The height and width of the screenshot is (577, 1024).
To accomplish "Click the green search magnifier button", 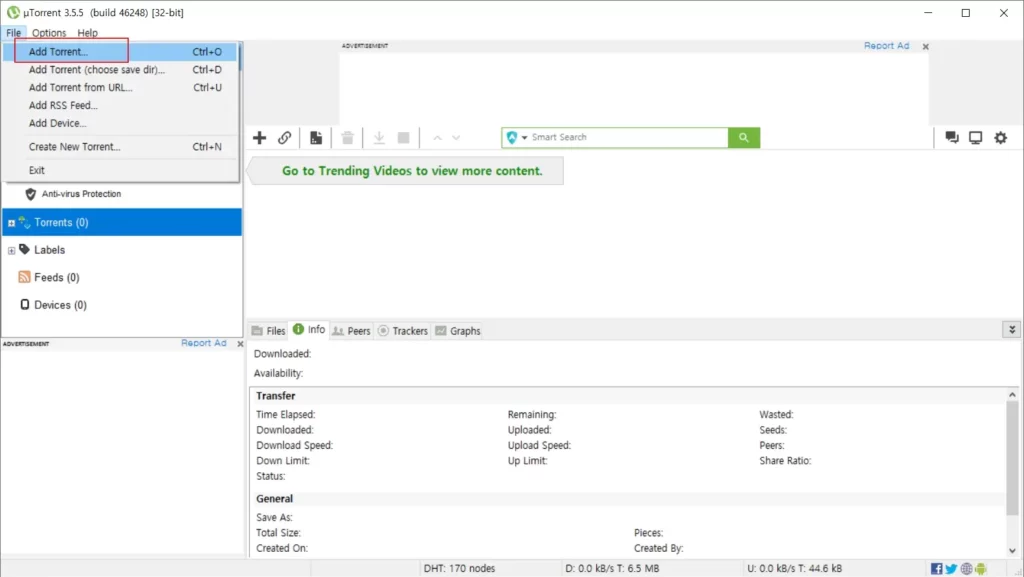I will [744, 138].
